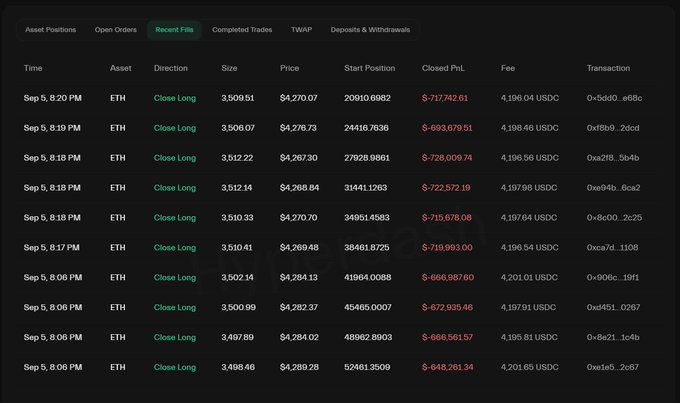View the Completed Trades tab
Viewport: 680px width, 403px height.
coord(242,30)
